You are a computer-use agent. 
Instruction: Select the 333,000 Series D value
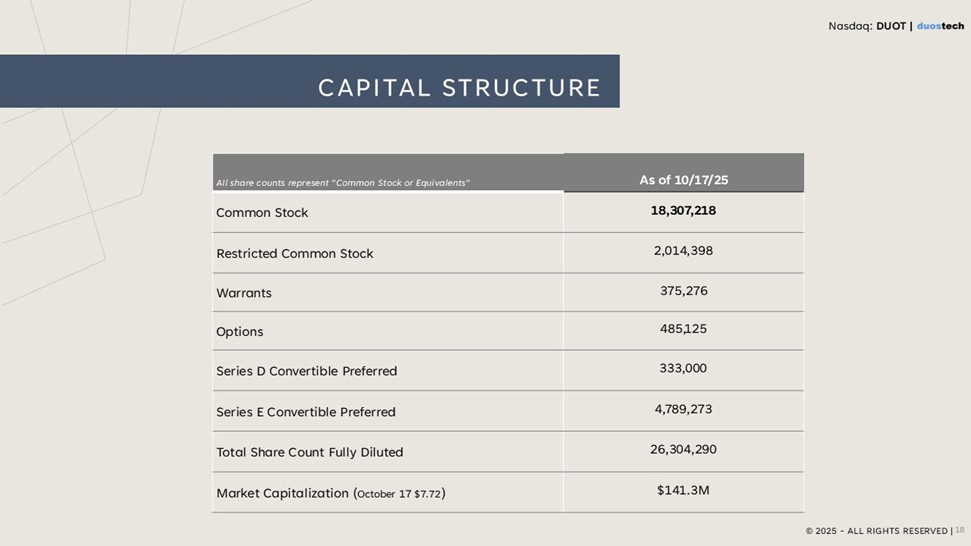pyautogui.click(x=683, y=369)
